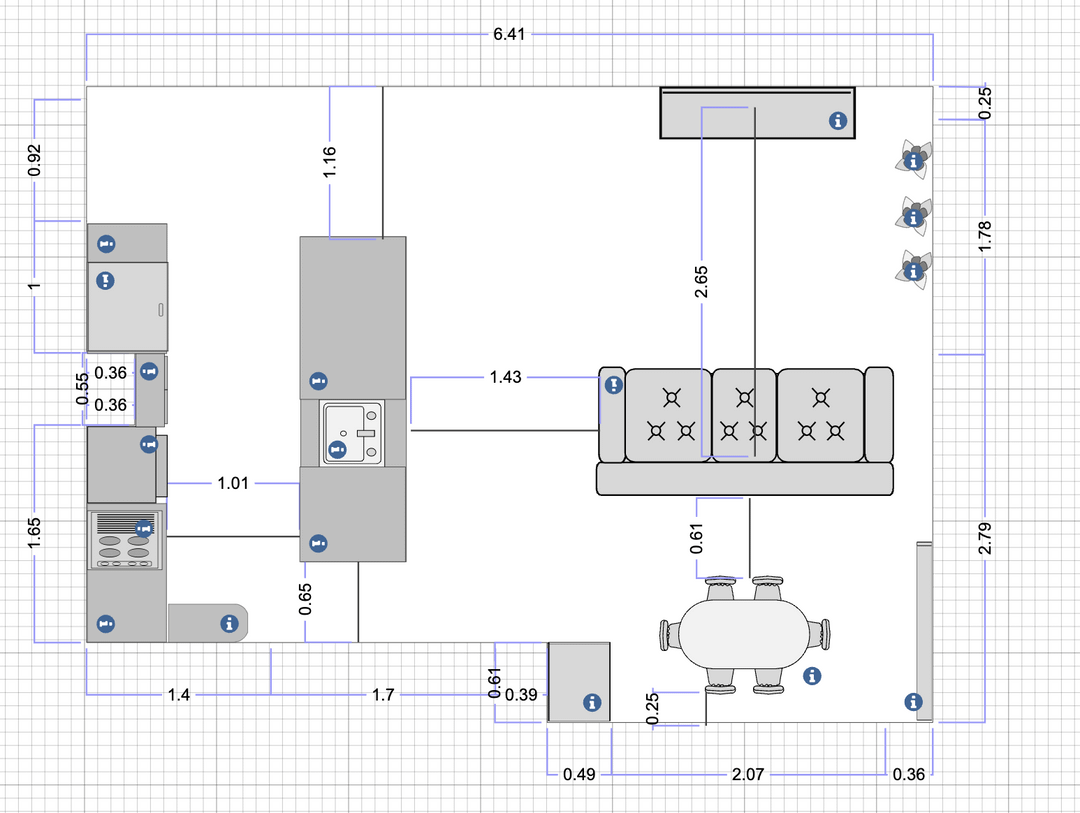Select the 1.4 dimension label

point(179,694)
